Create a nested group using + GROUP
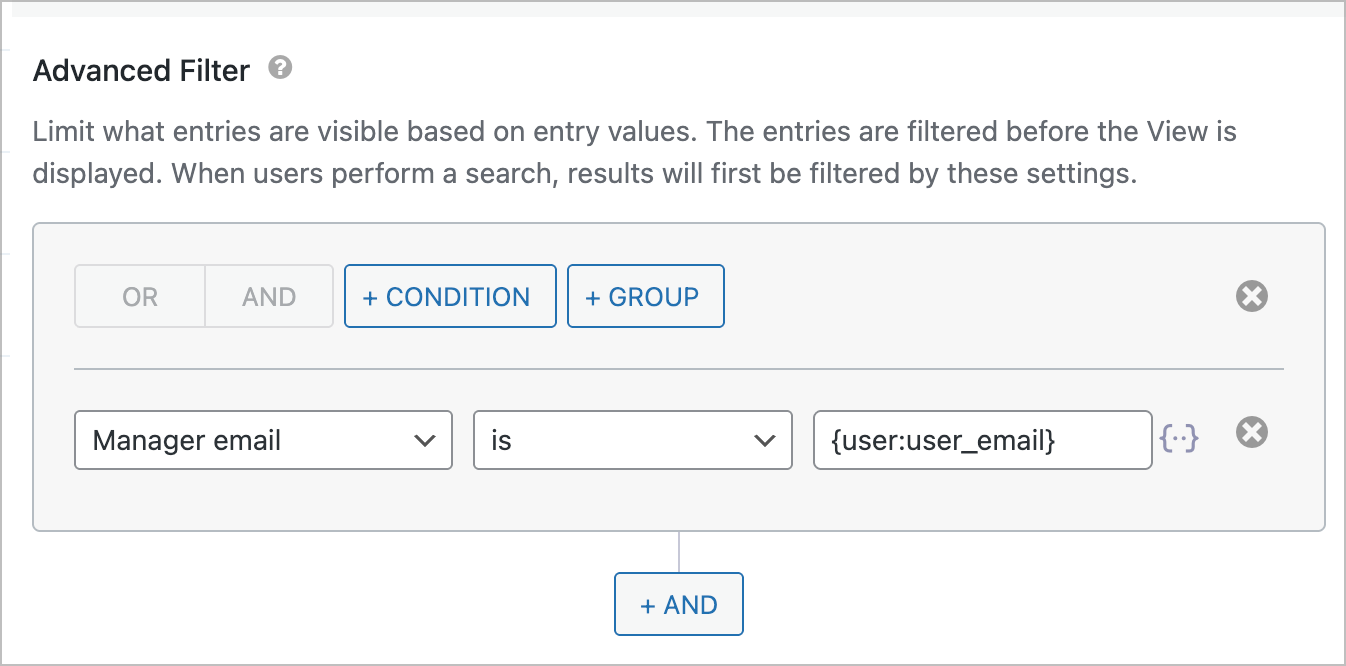1346x666 pixels. [x=645, y=296]
